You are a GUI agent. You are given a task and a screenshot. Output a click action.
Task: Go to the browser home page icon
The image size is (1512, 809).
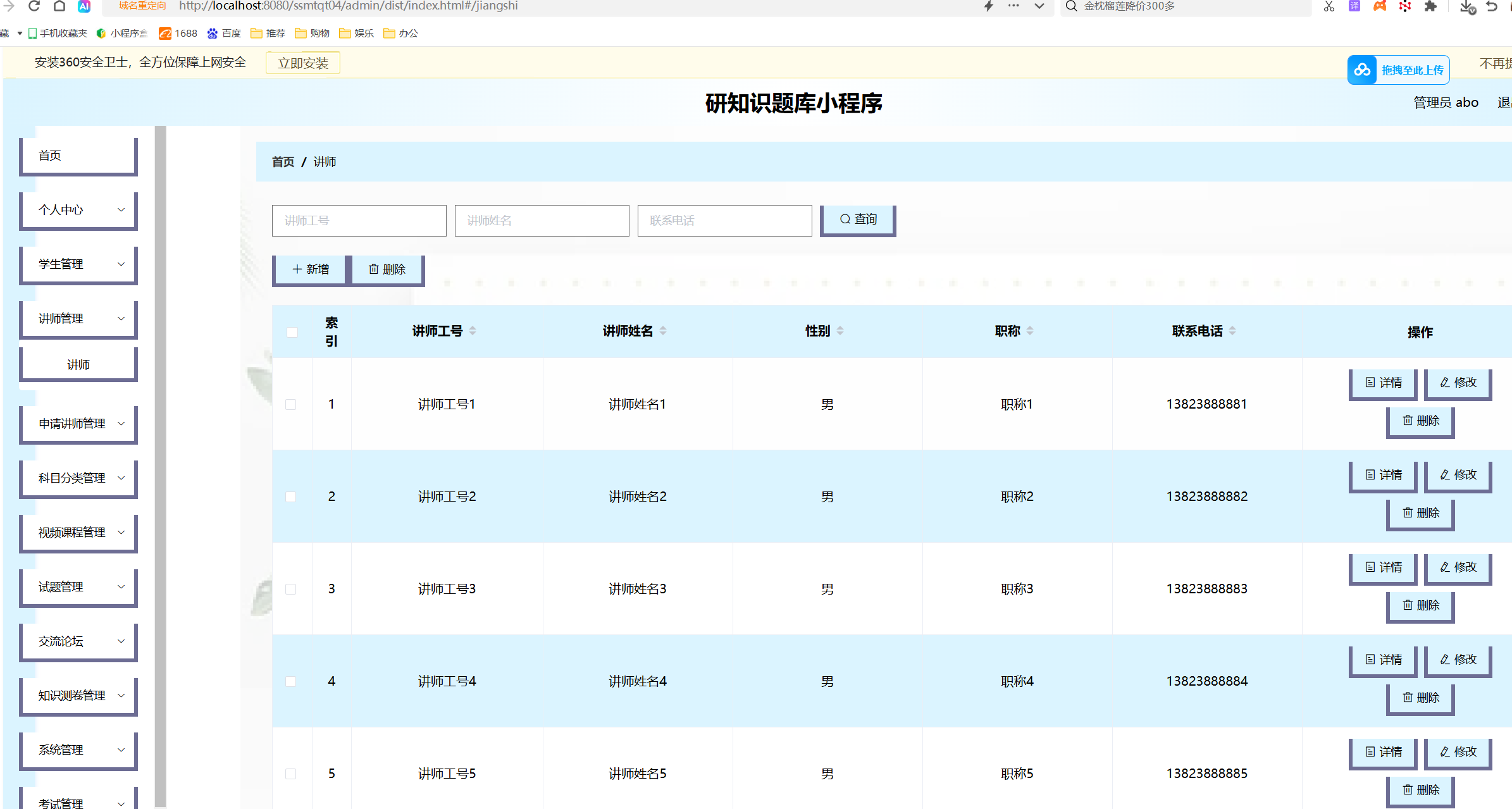[59, 6]
